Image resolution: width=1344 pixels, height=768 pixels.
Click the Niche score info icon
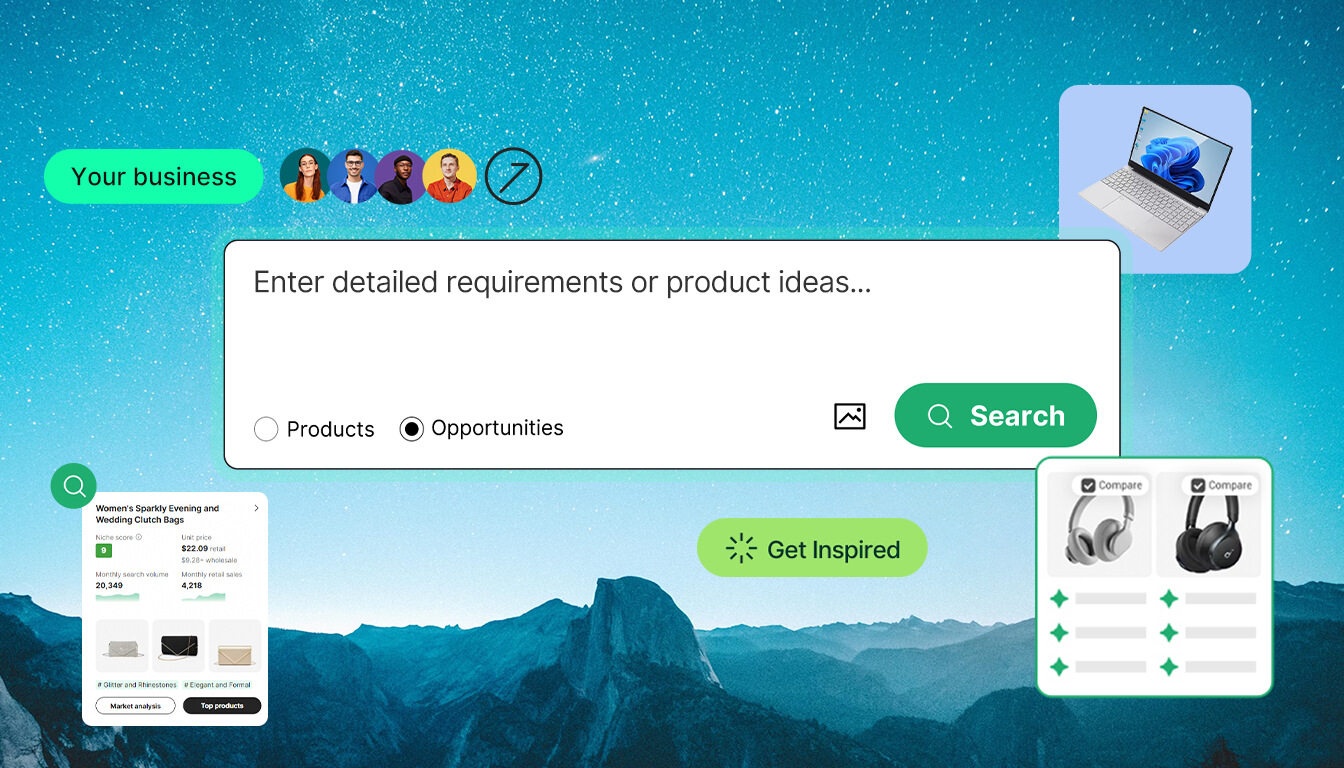[x=138, y=537]
